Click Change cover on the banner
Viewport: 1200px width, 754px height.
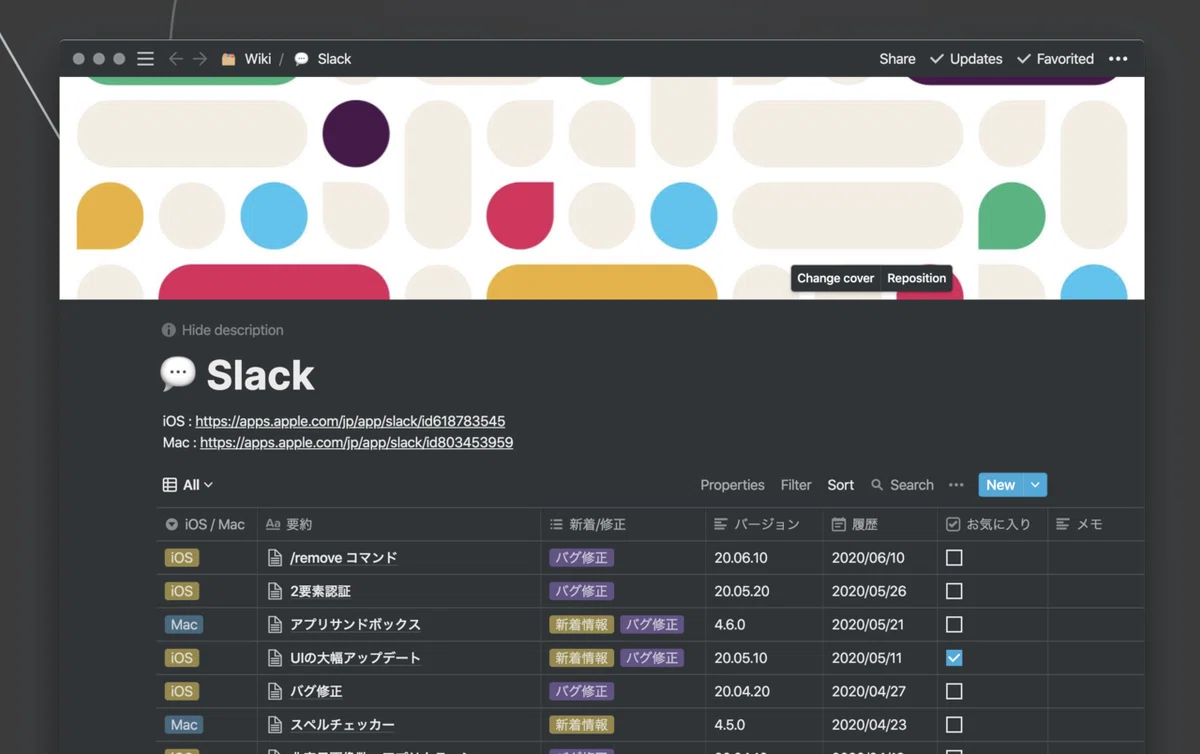point(835,278)
